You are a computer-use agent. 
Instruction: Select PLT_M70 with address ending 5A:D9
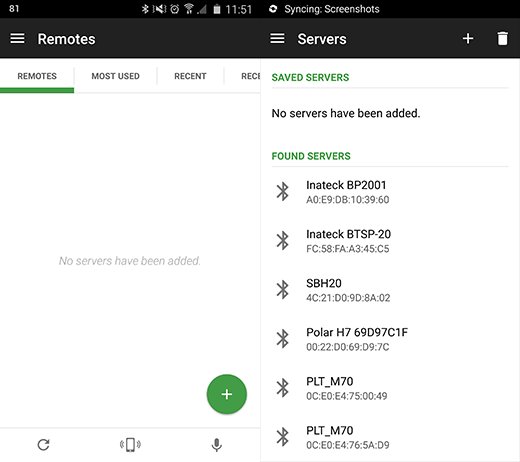(390, 437)
